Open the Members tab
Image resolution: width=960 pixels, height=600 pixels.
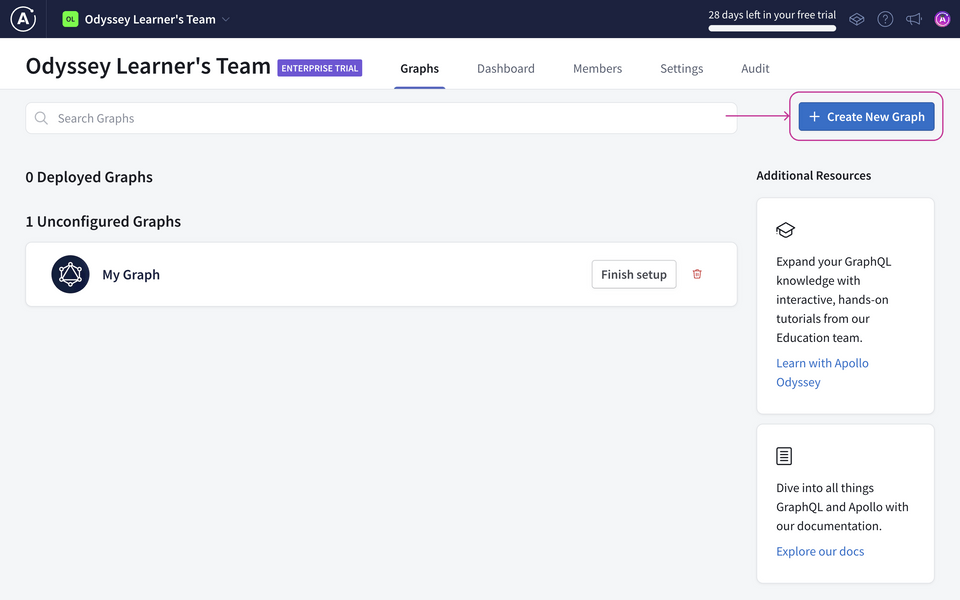click(598, 69)
